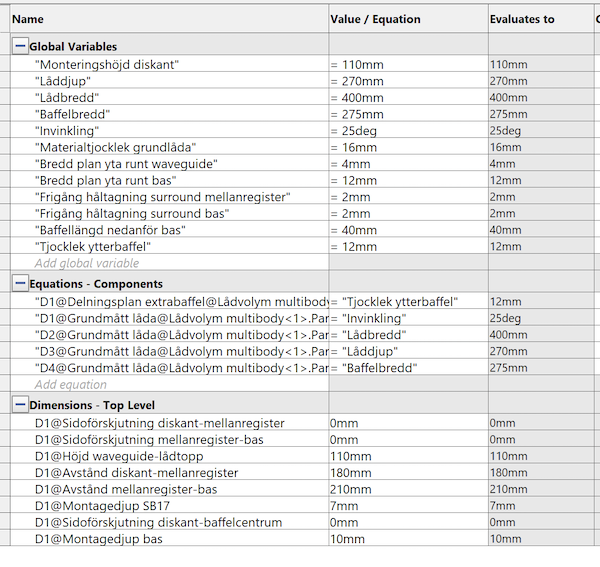Click the Name column header
This screenshot has height=567, width=600.
[x=28, y=19]
